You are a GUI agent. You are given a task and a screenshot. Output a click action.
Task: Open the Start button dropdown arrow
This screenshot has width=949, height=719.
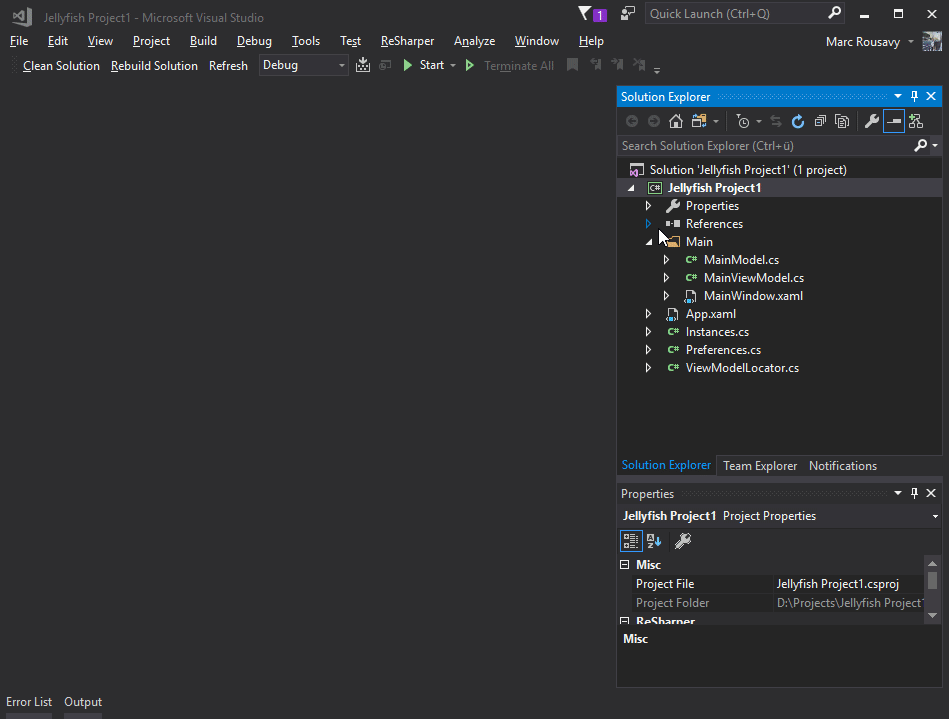[x=453, y=65]
